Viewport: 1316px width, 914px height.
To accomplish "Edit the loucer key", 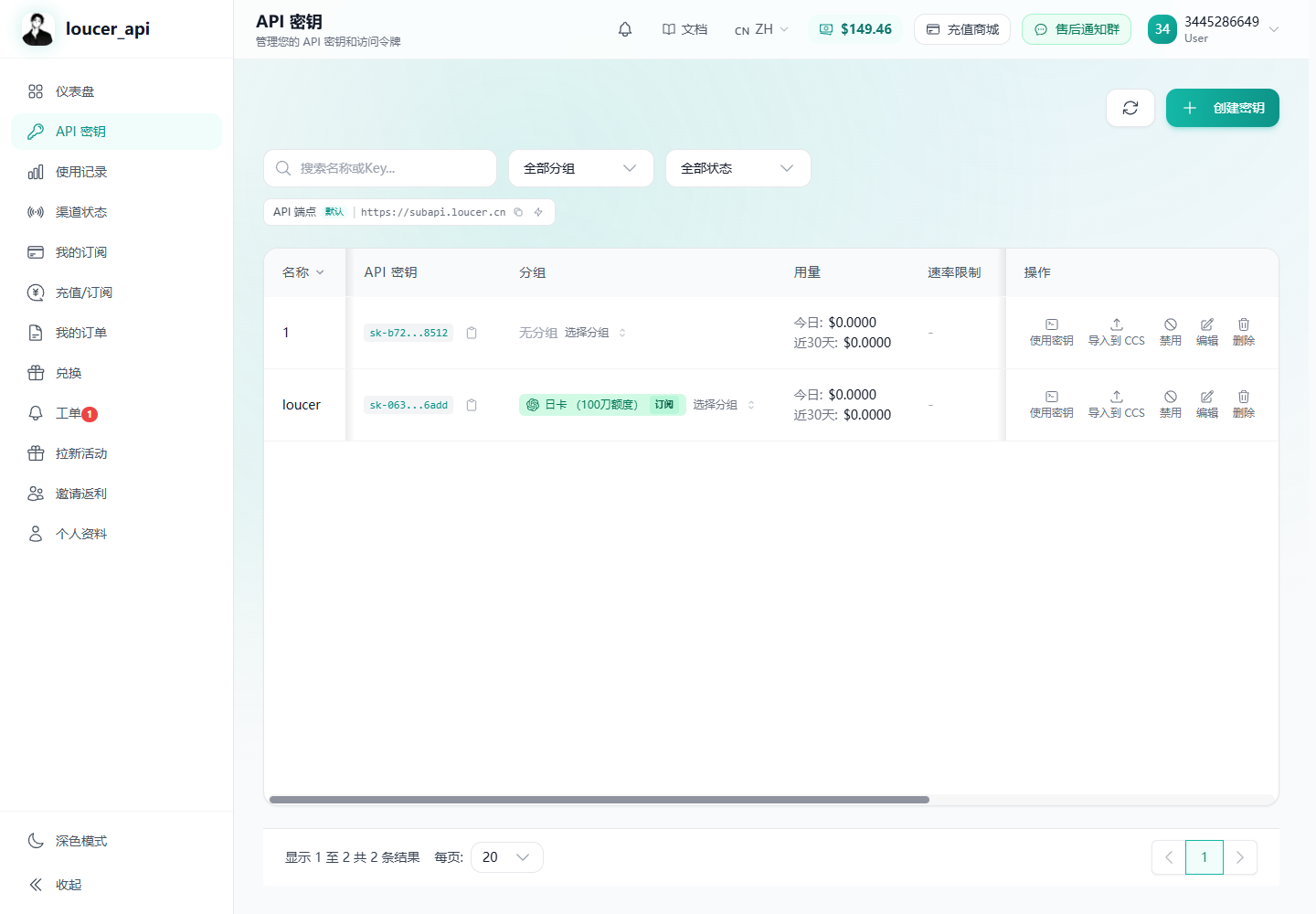I will [x=1207, y=404].
